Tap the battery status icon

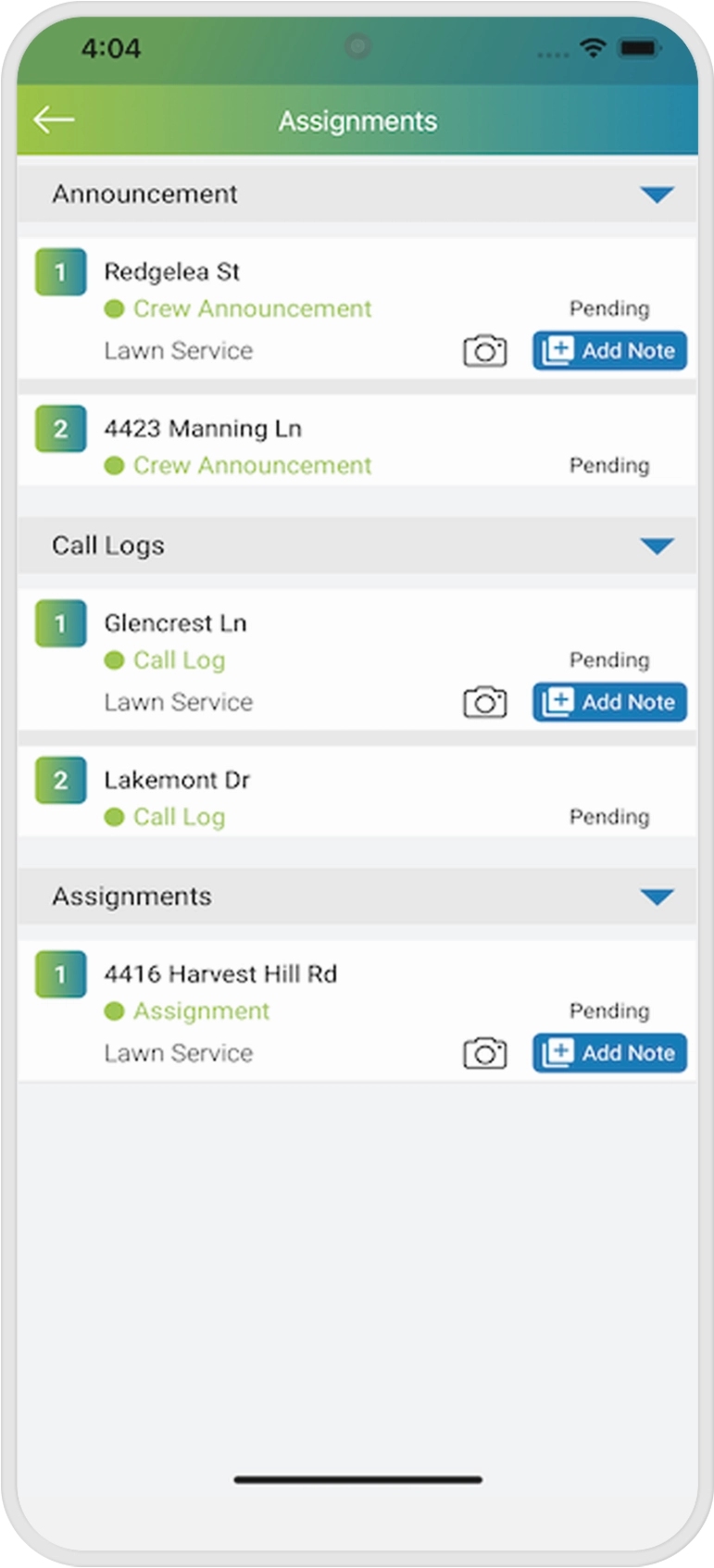click(639, 48)
